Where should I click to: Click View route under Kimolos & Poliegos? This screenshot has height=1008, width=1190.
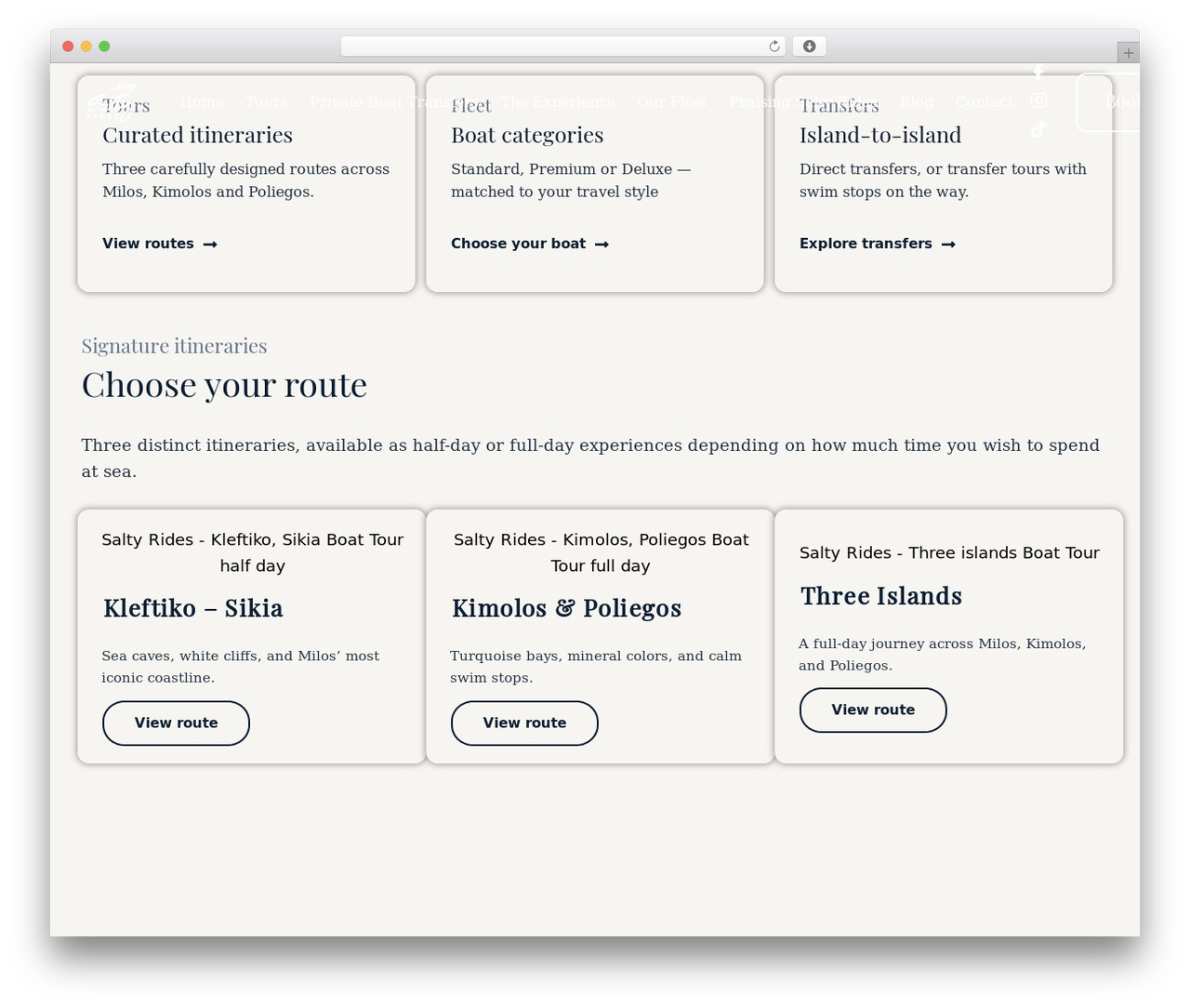pos(524,723)
